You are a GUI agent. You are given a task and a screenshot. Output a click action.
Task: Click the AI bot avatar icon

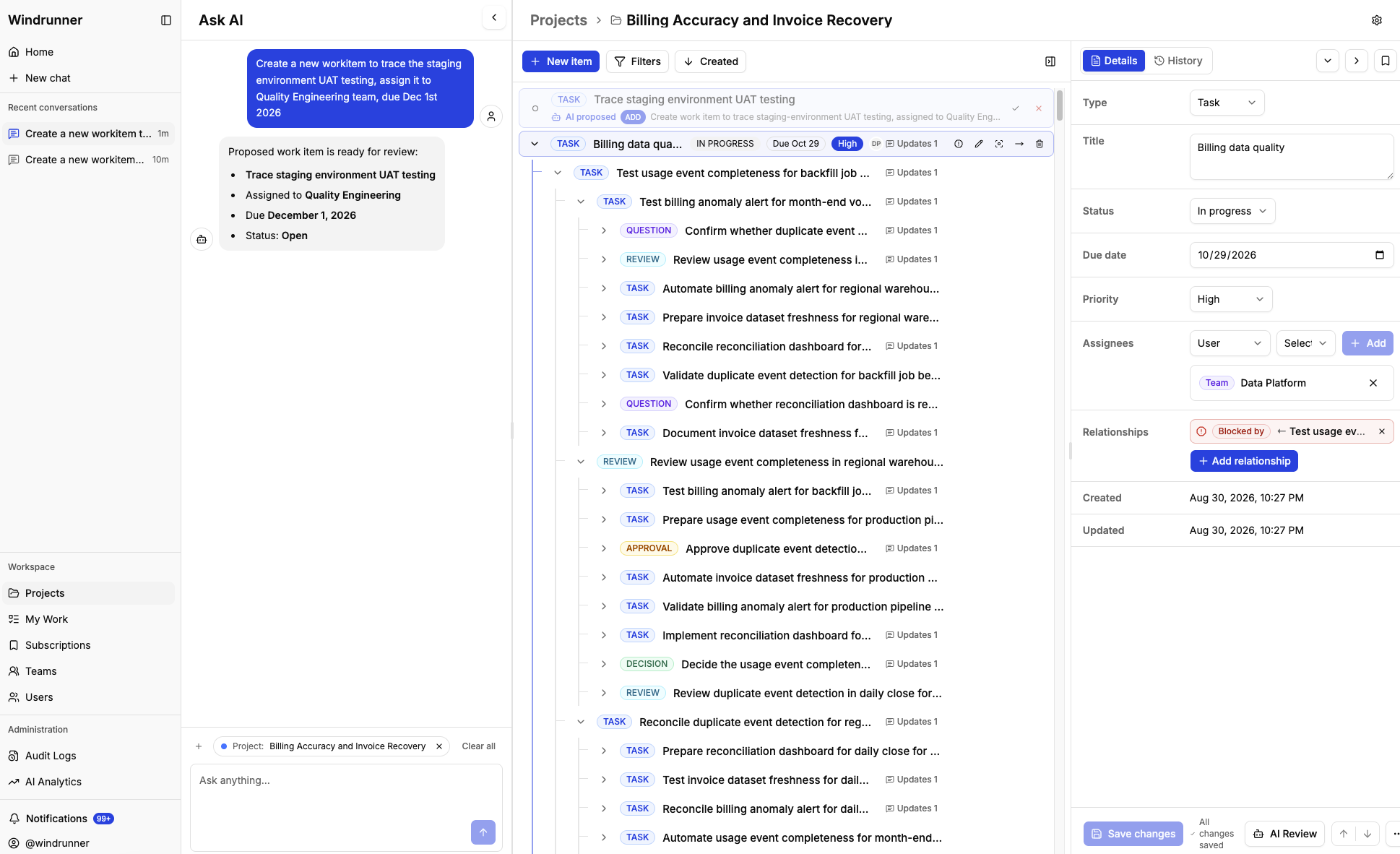point(202,239)
